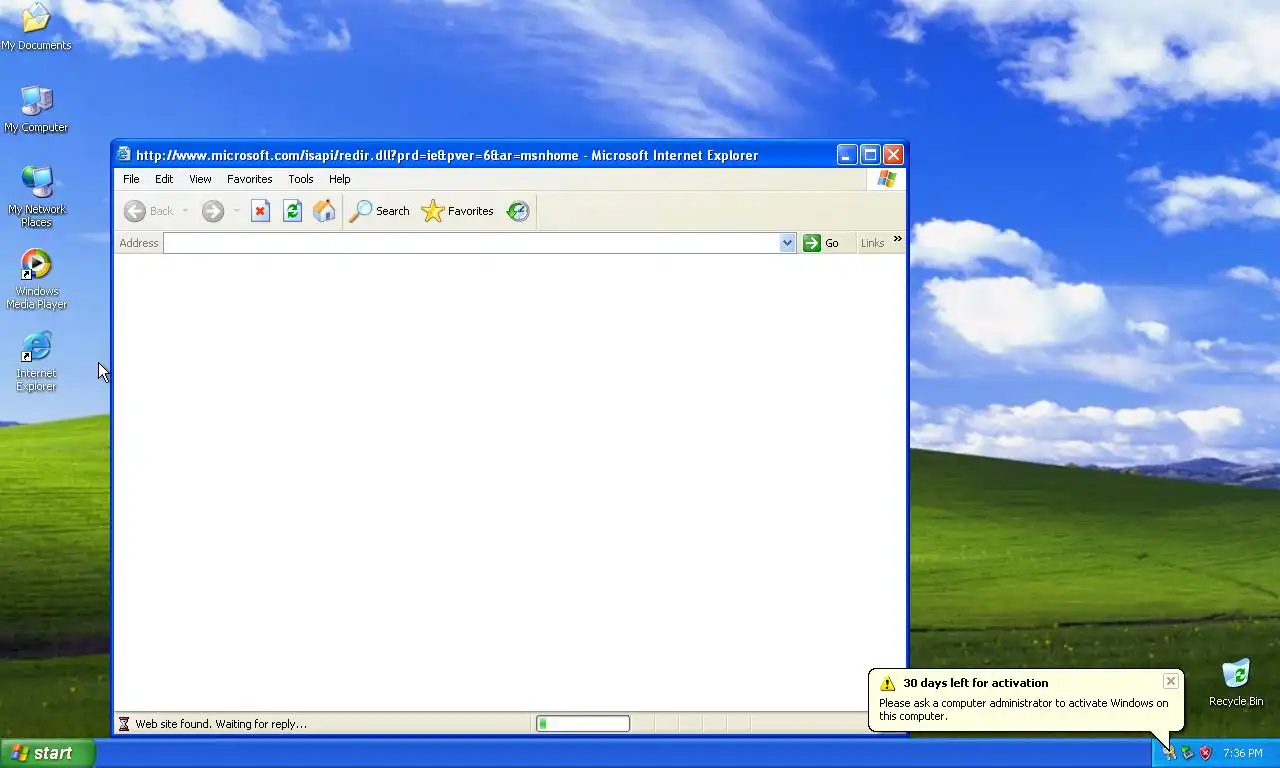The height and width of the screenshot is (768, 1280).
Task: Click the Windows activation keys tray icon
Action: click(1169, 753)
